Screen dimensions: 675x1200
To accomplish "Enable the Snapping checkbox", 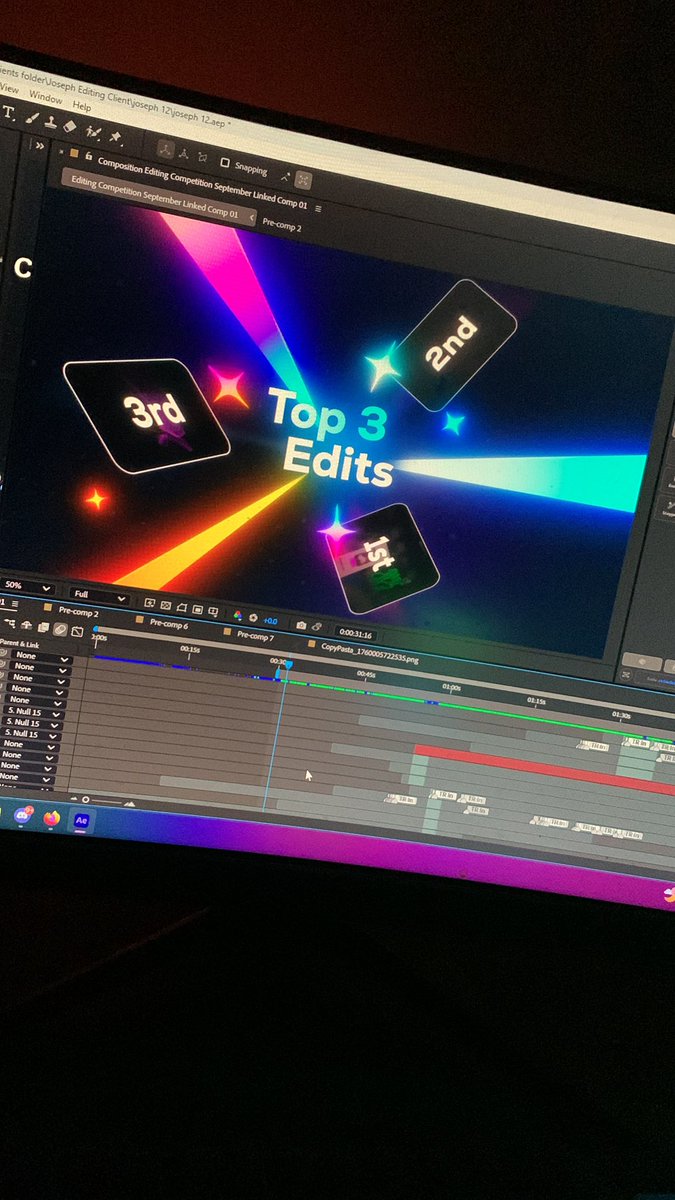I will pos(225,162).
